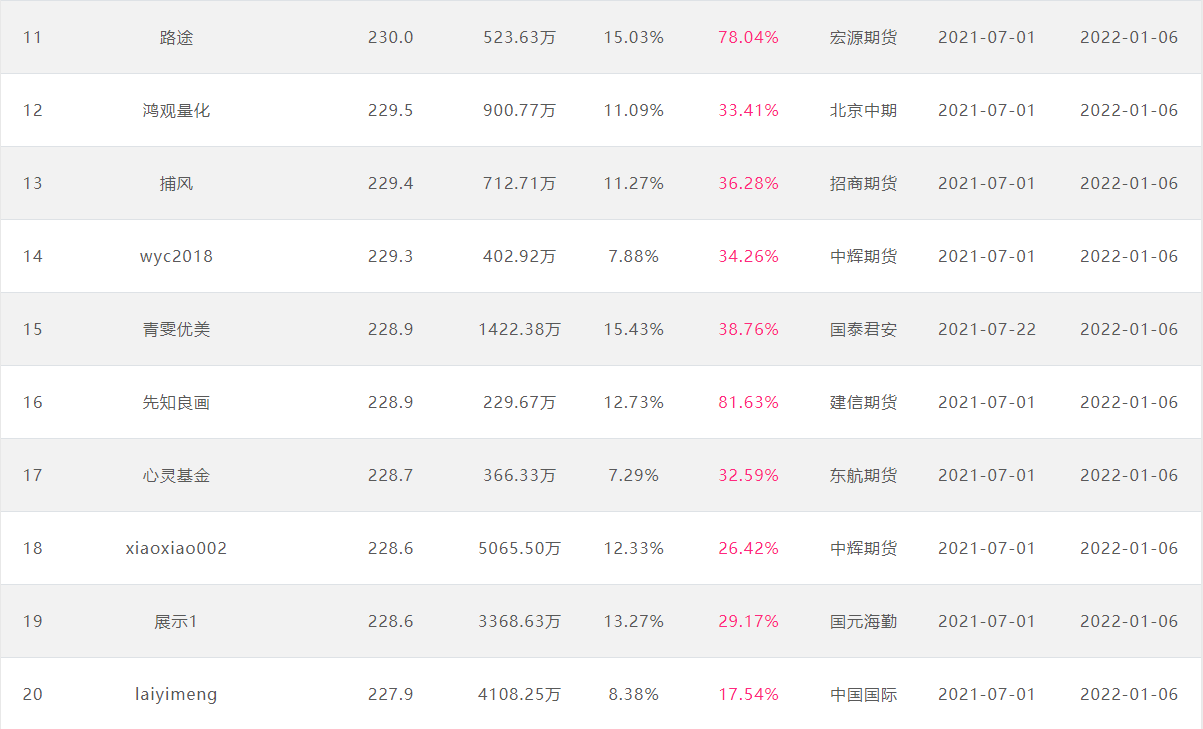Image resolution: width=1203 pixels, height=729 pixels.
Task: Open laiyimeng account details
Action: coord(176,694)
